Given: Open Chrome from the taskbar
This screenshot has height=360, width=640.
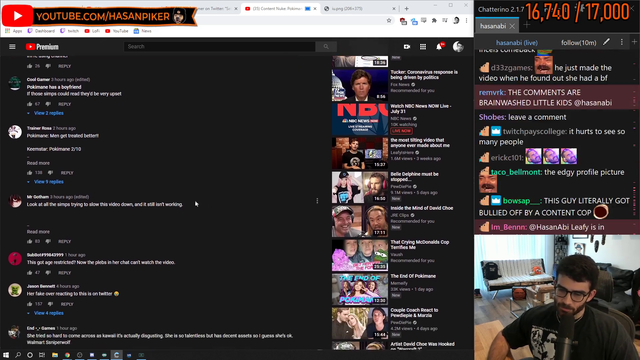Looking at the screenshot, I should [x=67, y=355].
